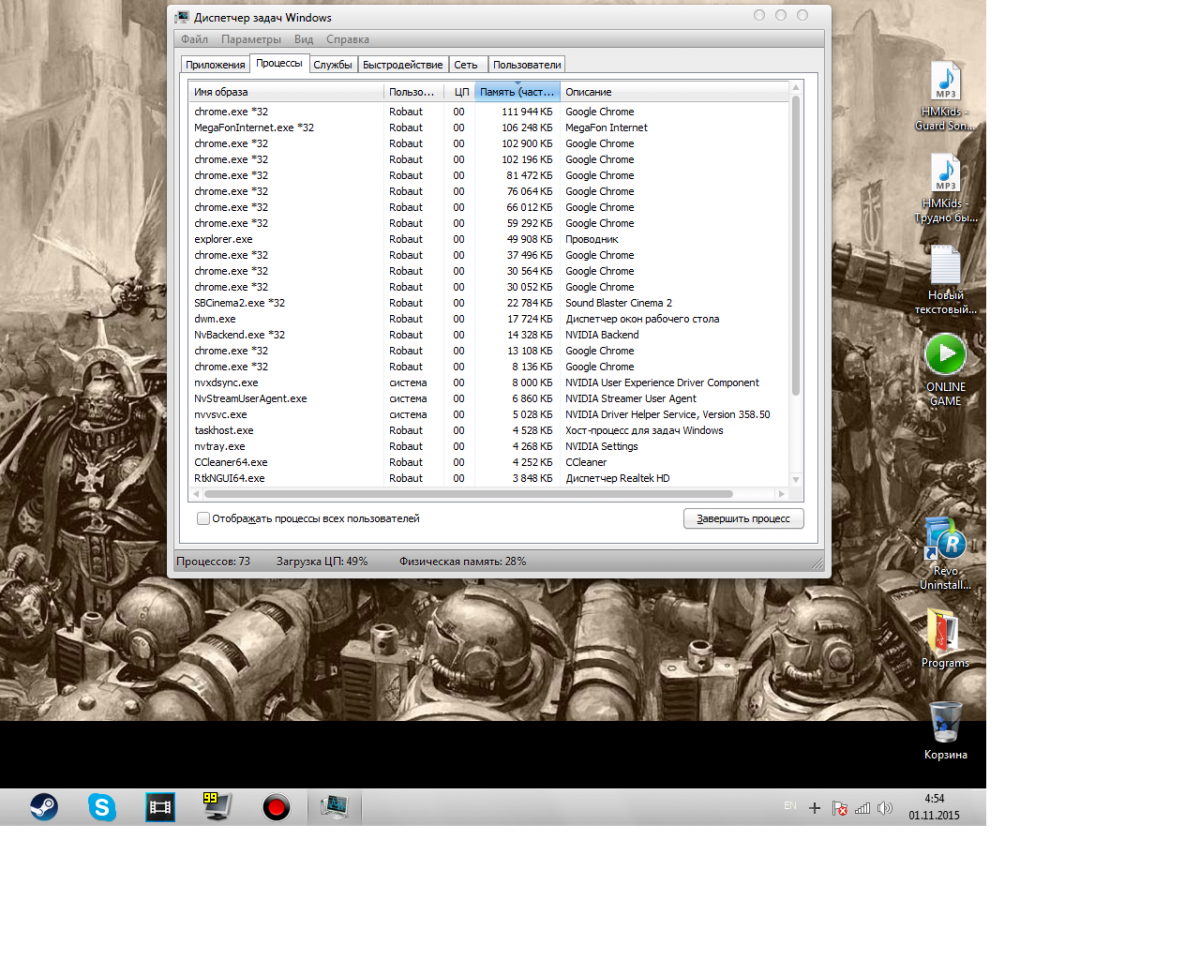This screenshot has height=960, width=1200.
Task: Select the nvxdsync.exe process row
Action: point(490,383)
